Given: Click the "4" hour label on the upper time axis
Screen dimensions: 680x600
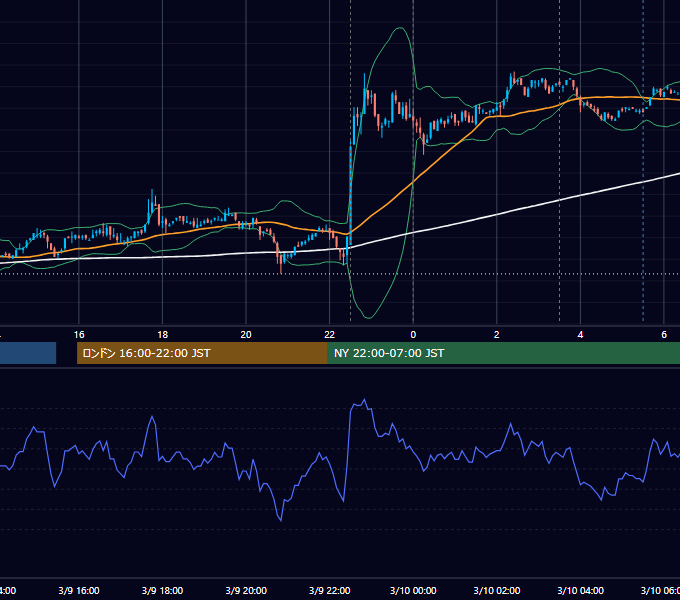Looking at the screenshot, I should coord(580,335).
